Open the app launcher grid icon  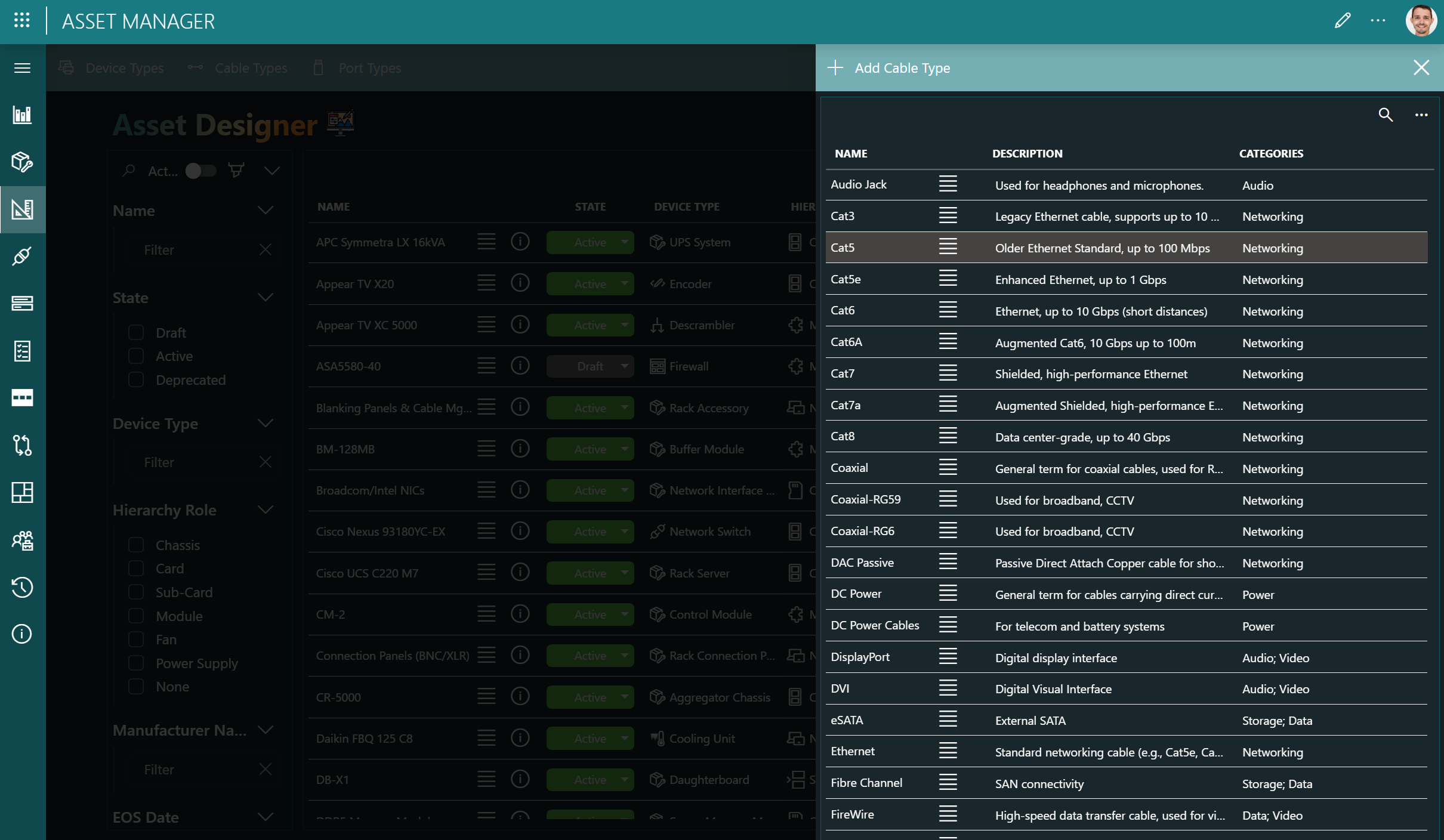pos(22,21)
